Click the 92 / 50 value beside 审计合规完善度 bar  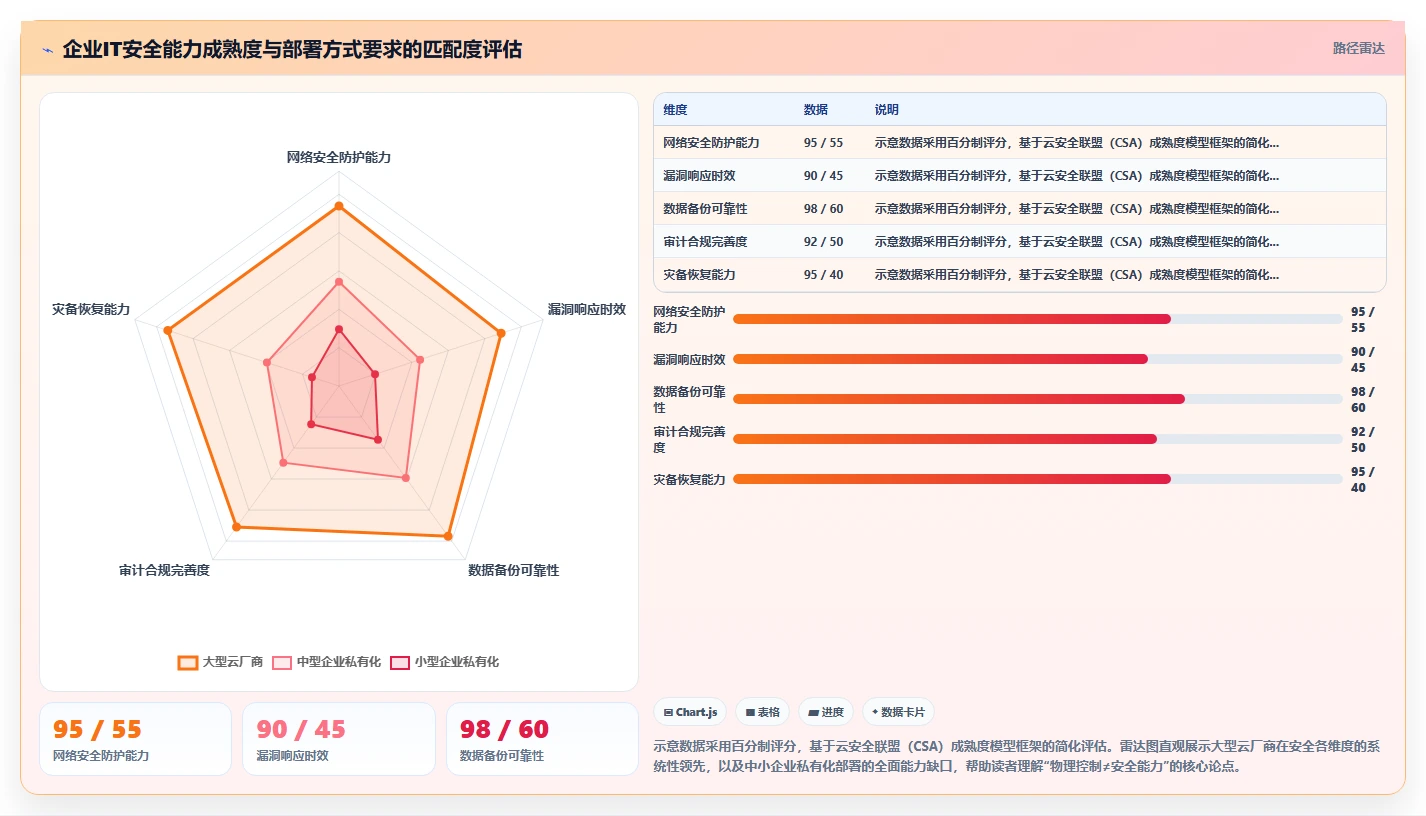(1363, 439)
